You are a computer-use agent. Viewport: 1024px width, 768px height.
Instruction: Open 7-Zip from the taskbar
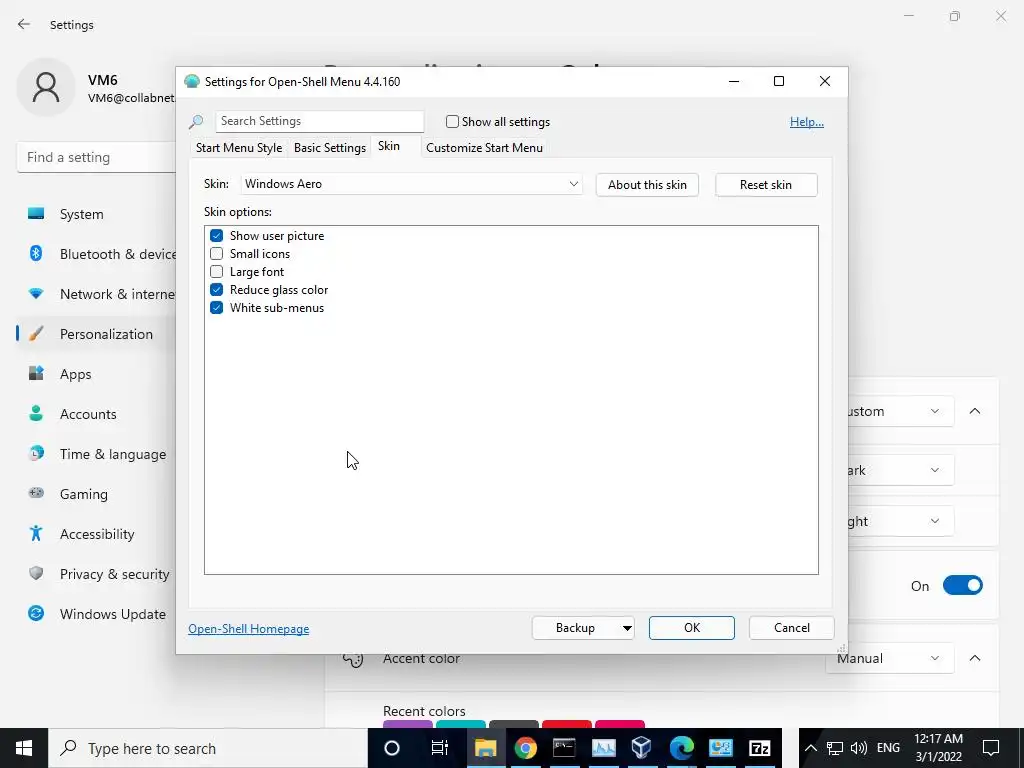click(x=760, y=748)
